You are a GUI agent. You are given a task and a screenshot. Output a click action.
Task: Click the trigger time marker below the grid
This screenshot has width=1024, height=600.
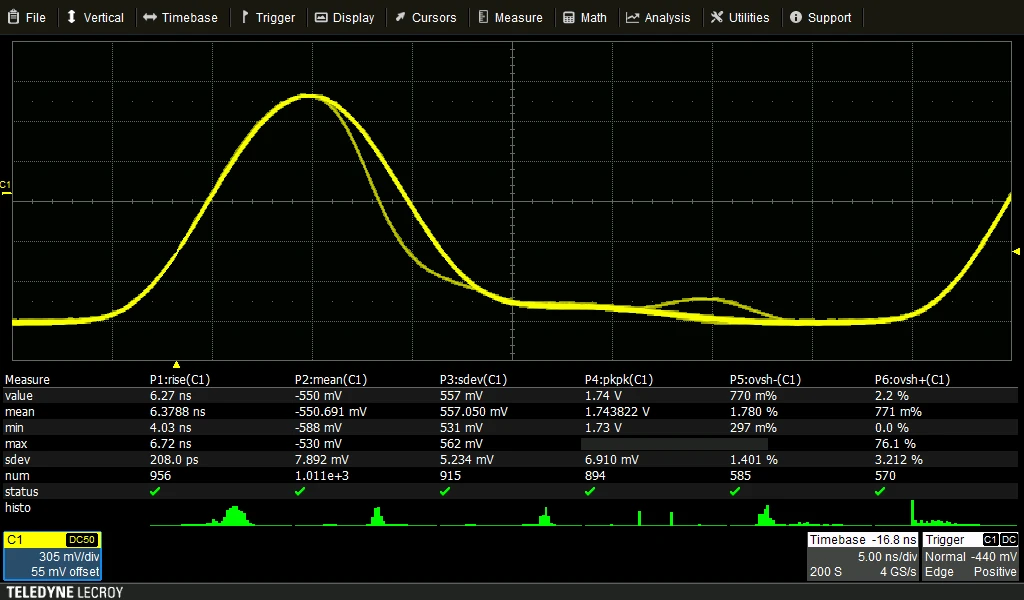(177, 365)
